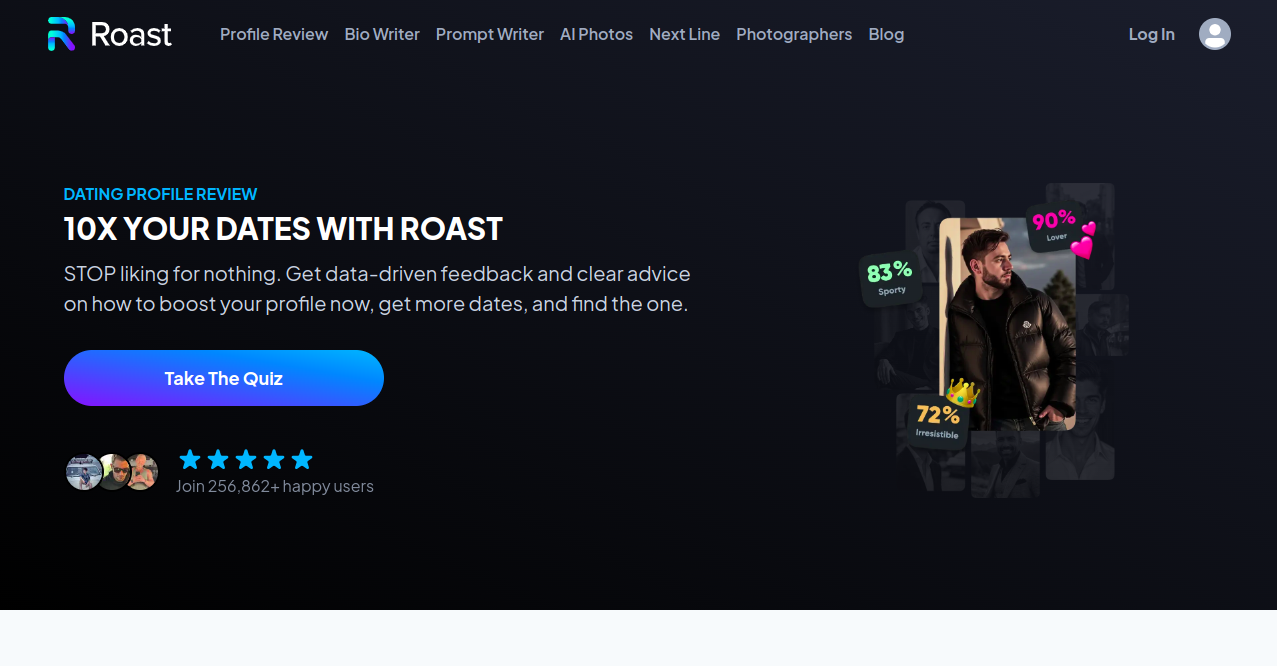Click the gold crown emoji
Image resolution: width=1277 pixels, height=666 pixels.
coord(962,392)
